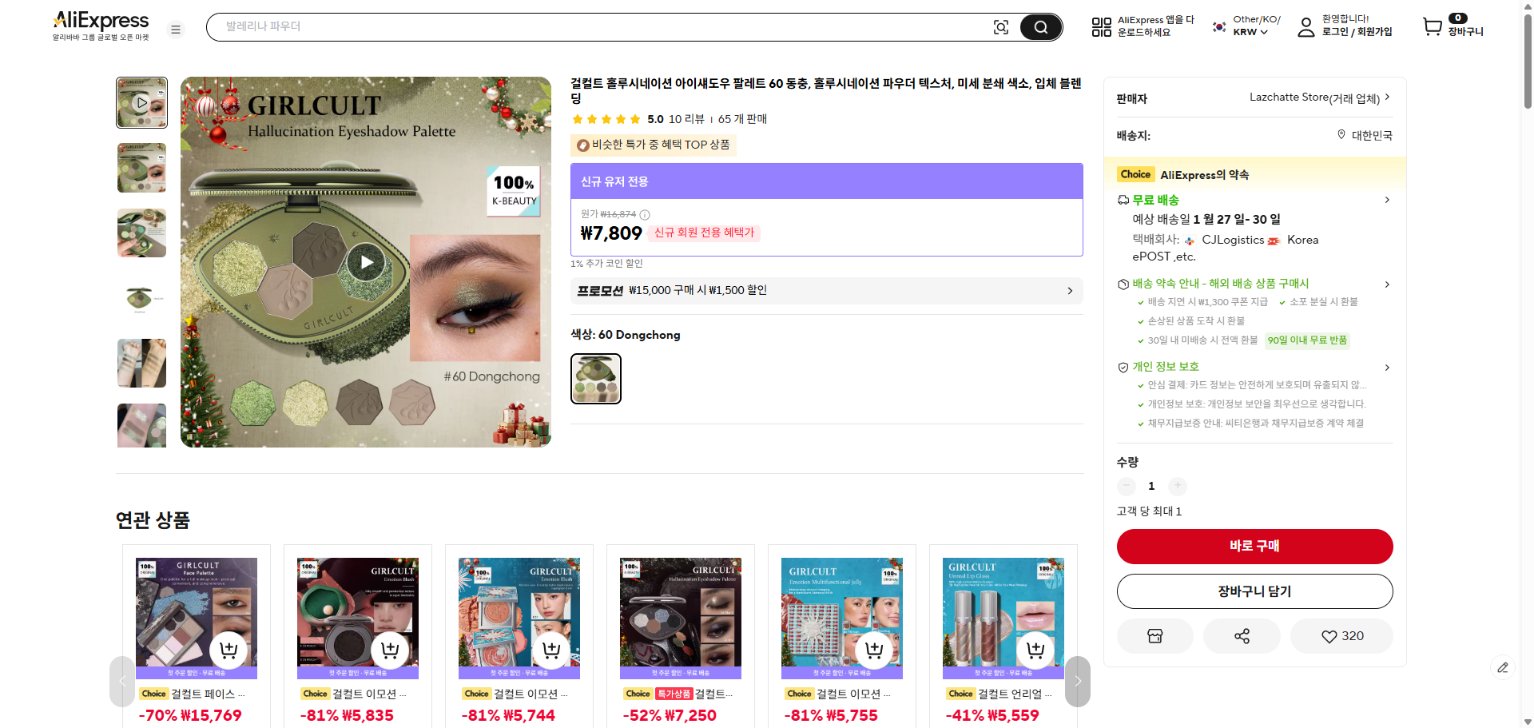Click the next arrow on related products carousel

pyautogui.click(x=1077, y=681)
